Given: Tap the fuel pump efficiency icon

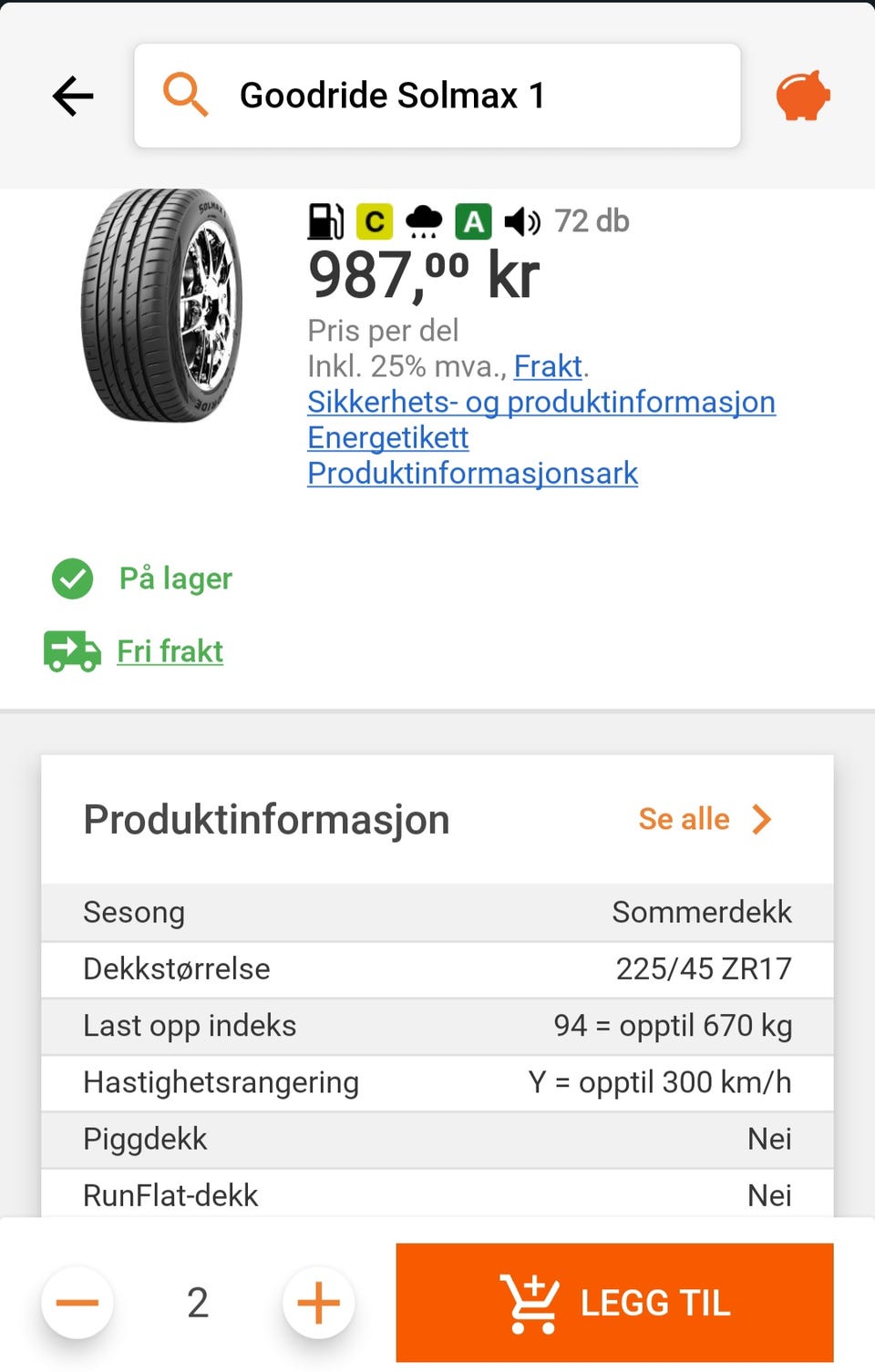Looking at the screenshot, I should tap(325, 221).
